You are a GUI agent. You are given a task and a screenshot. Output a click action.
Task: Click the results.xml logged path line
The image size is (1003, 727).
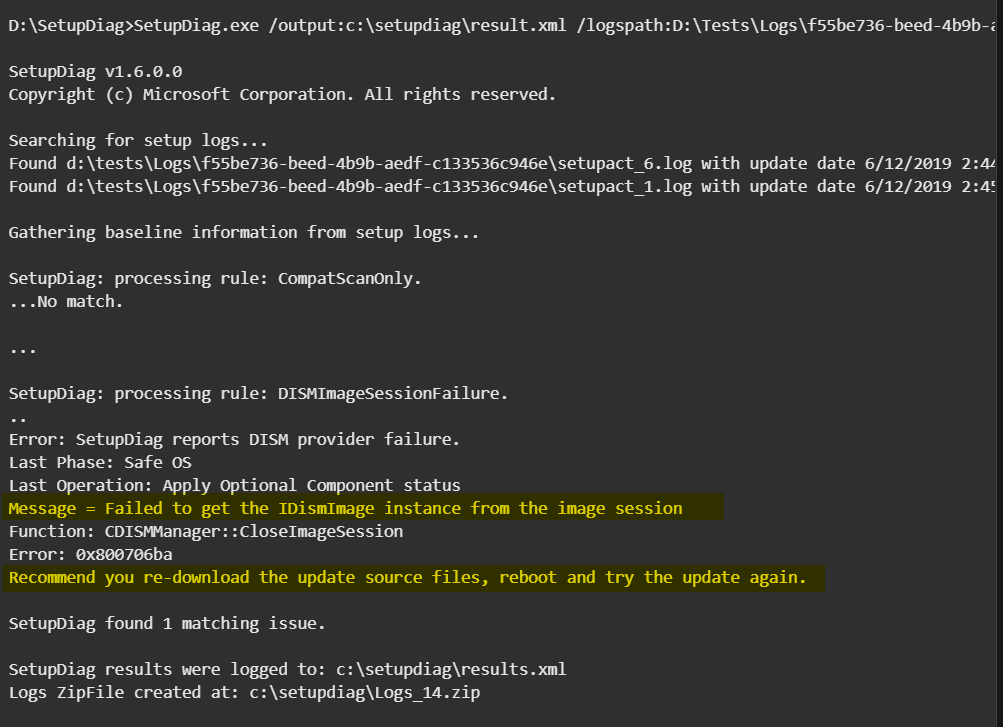(287, 670)
